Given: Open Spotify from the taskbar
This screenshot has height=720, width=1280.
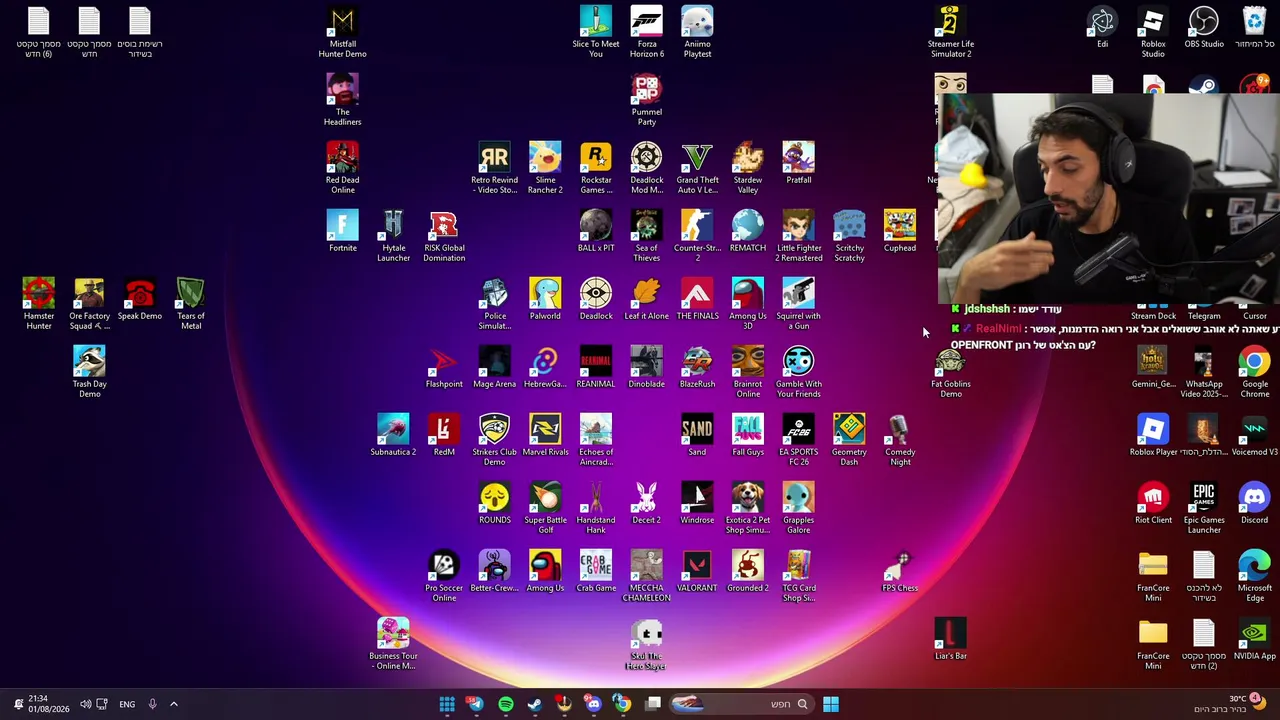Looking at the screenshot, I should pyautogui.click(x=505, y=704).
